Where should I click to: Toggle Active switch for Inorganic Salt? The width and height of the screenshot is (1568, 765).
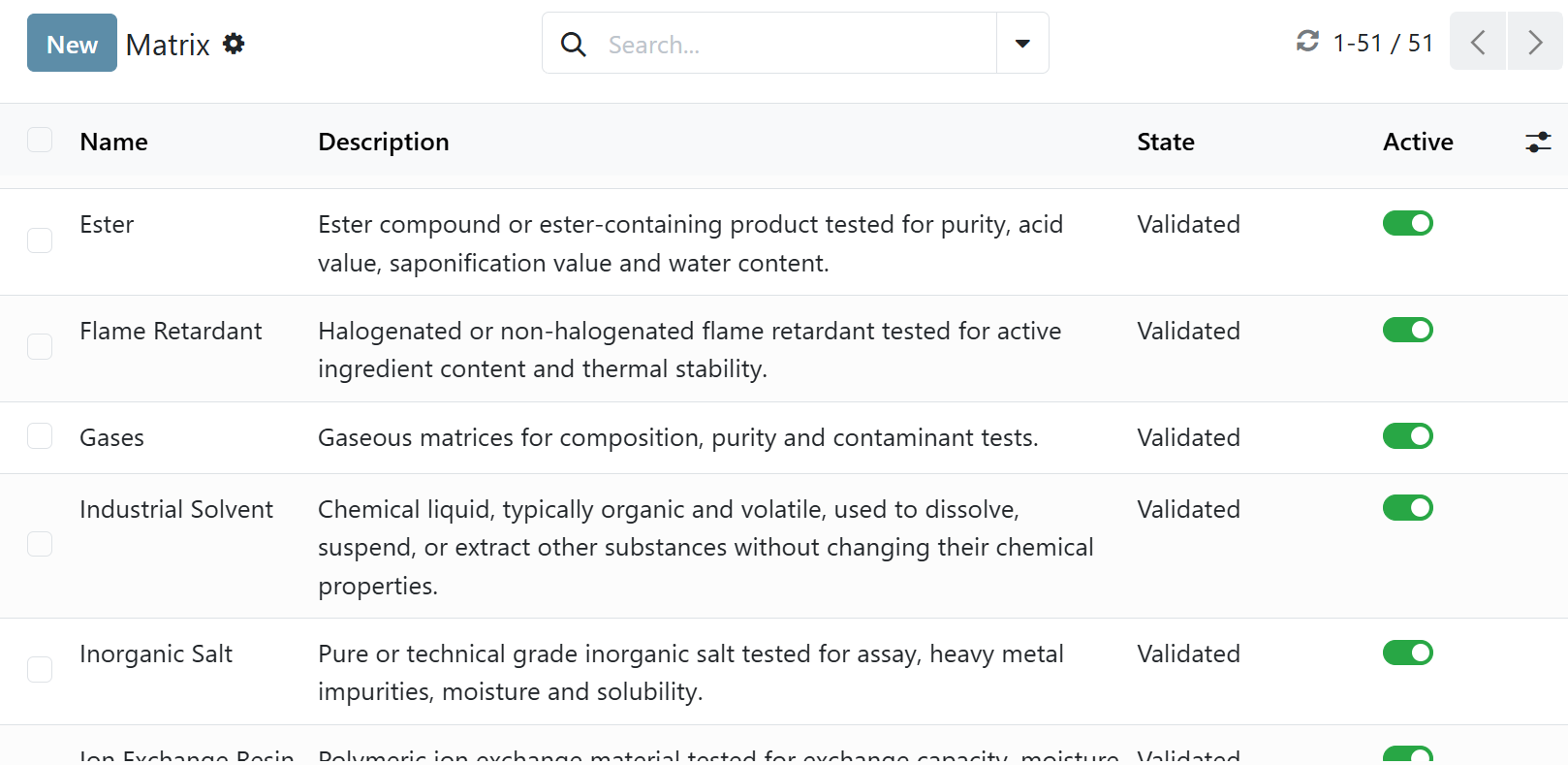(x=1407, y=653)
